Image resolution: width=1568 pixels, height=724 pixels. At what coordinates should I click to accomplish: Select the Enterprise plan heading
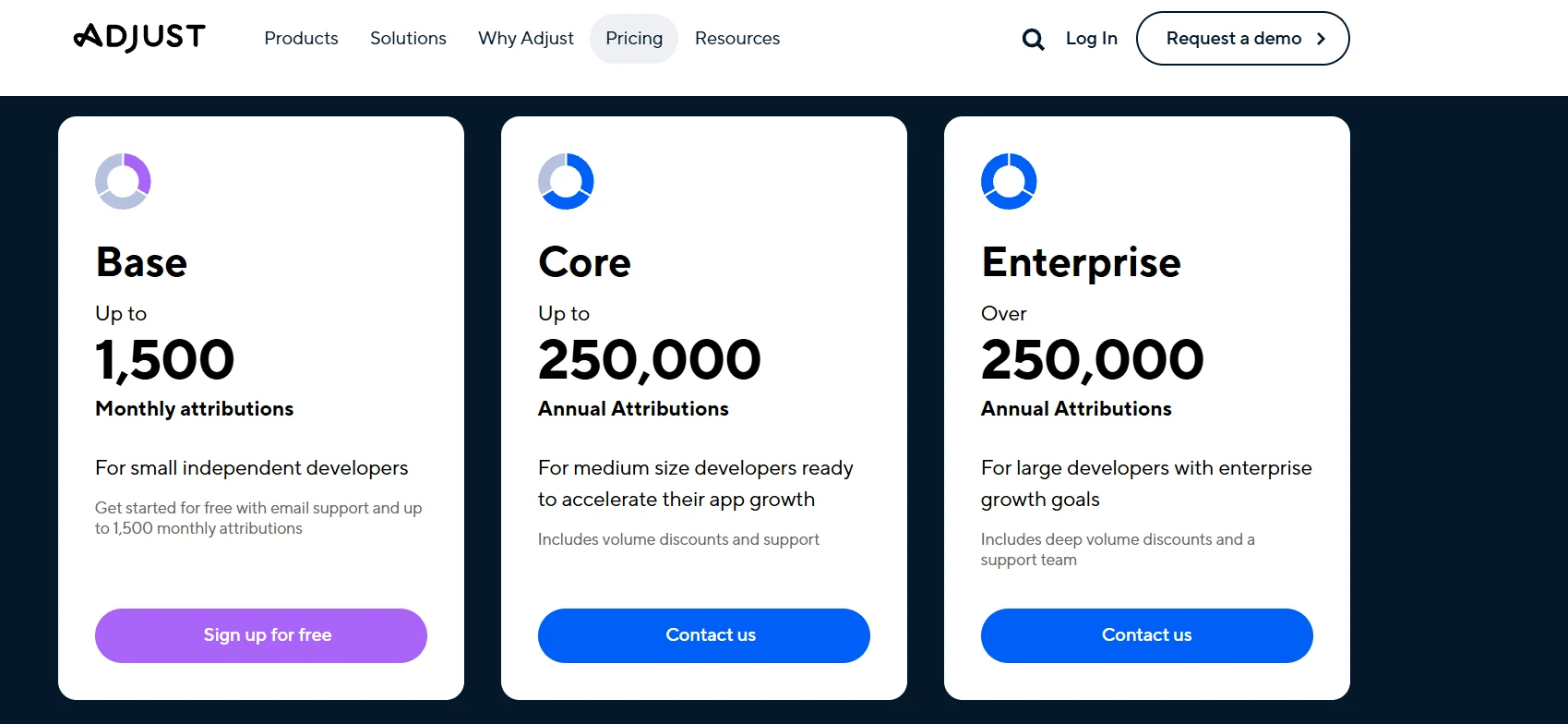[x=1081, y=262]
